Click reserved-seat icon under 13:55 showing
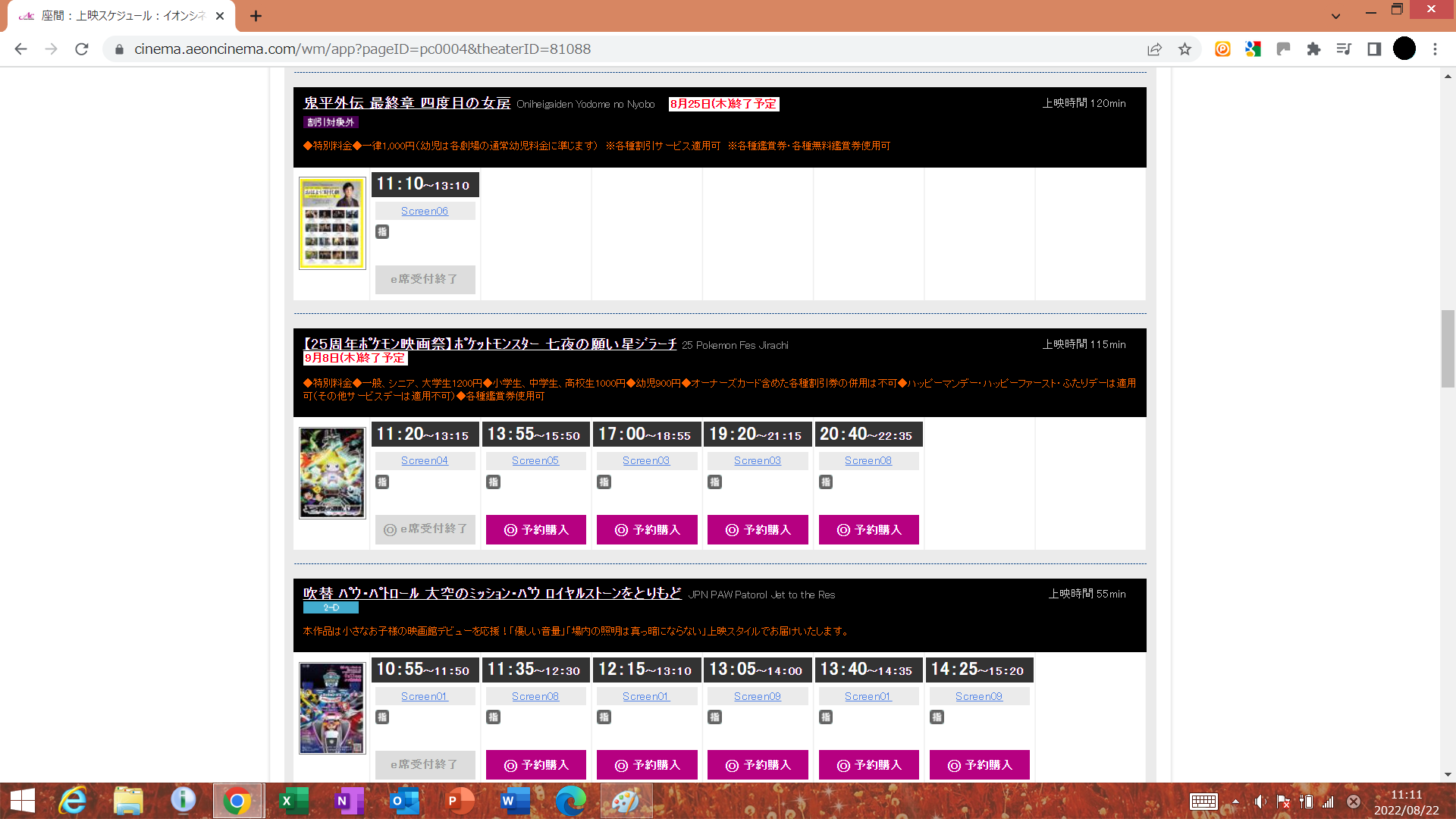1456x819 pixels. click(493, 482)
